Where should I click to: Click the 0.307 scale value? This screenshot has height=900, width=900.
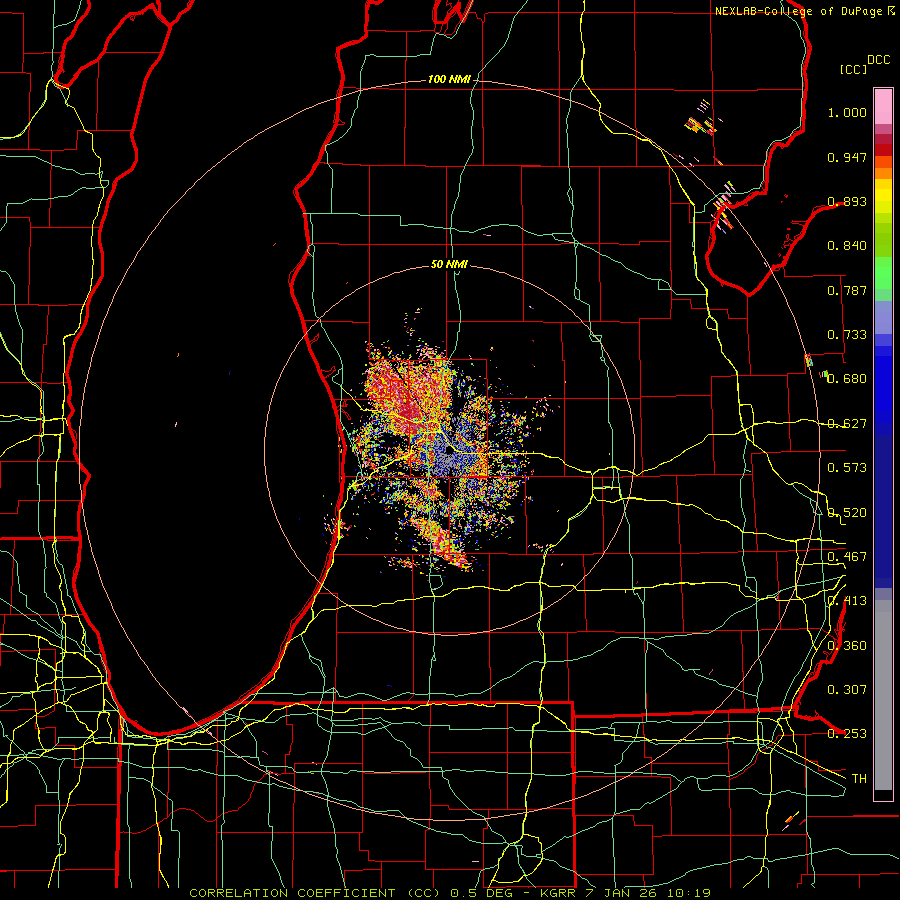pos(847,690)
